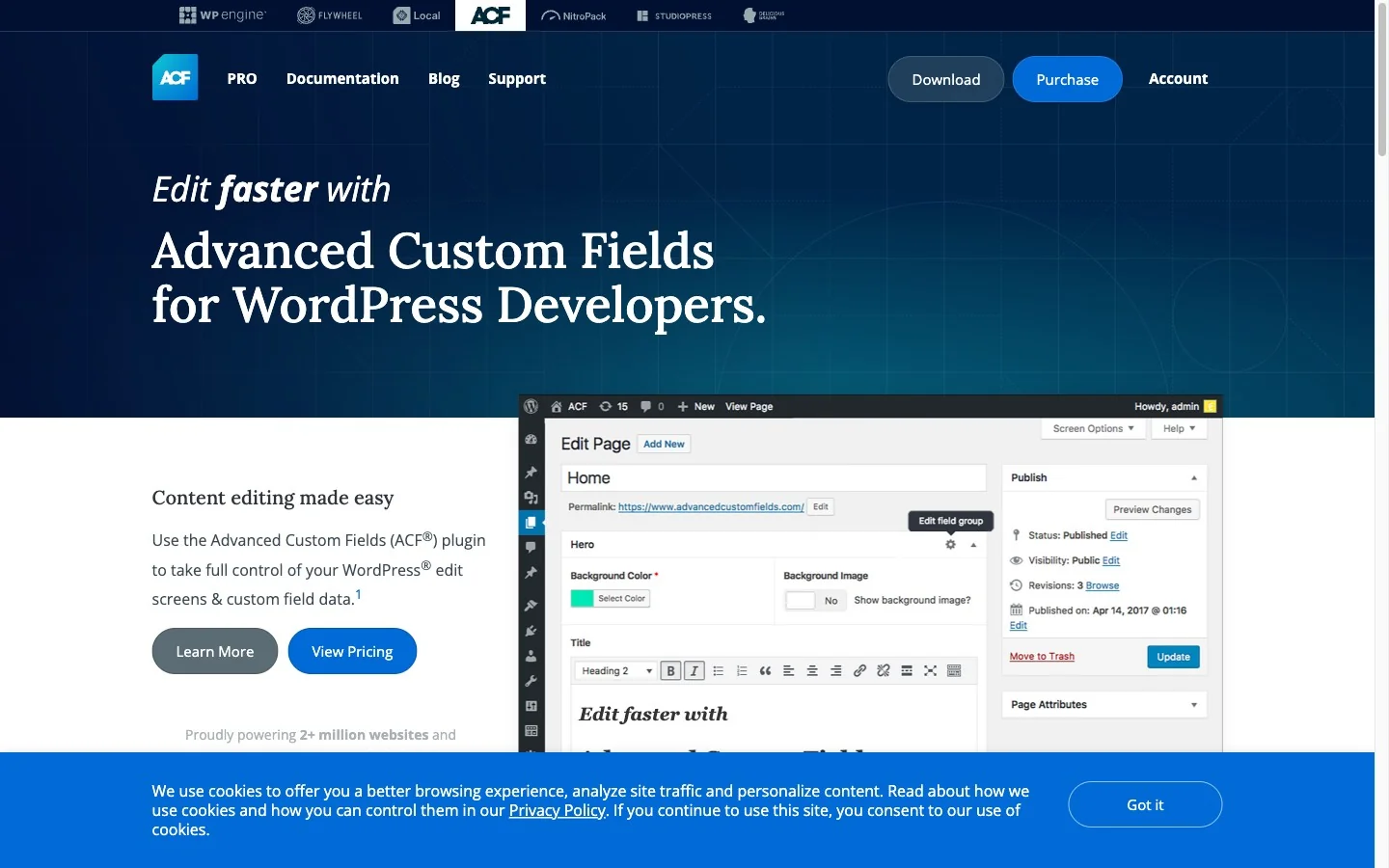Collapse the Publish panel
The width and height of the screenshot is (1389, 868).
[x=1194, y=478]
